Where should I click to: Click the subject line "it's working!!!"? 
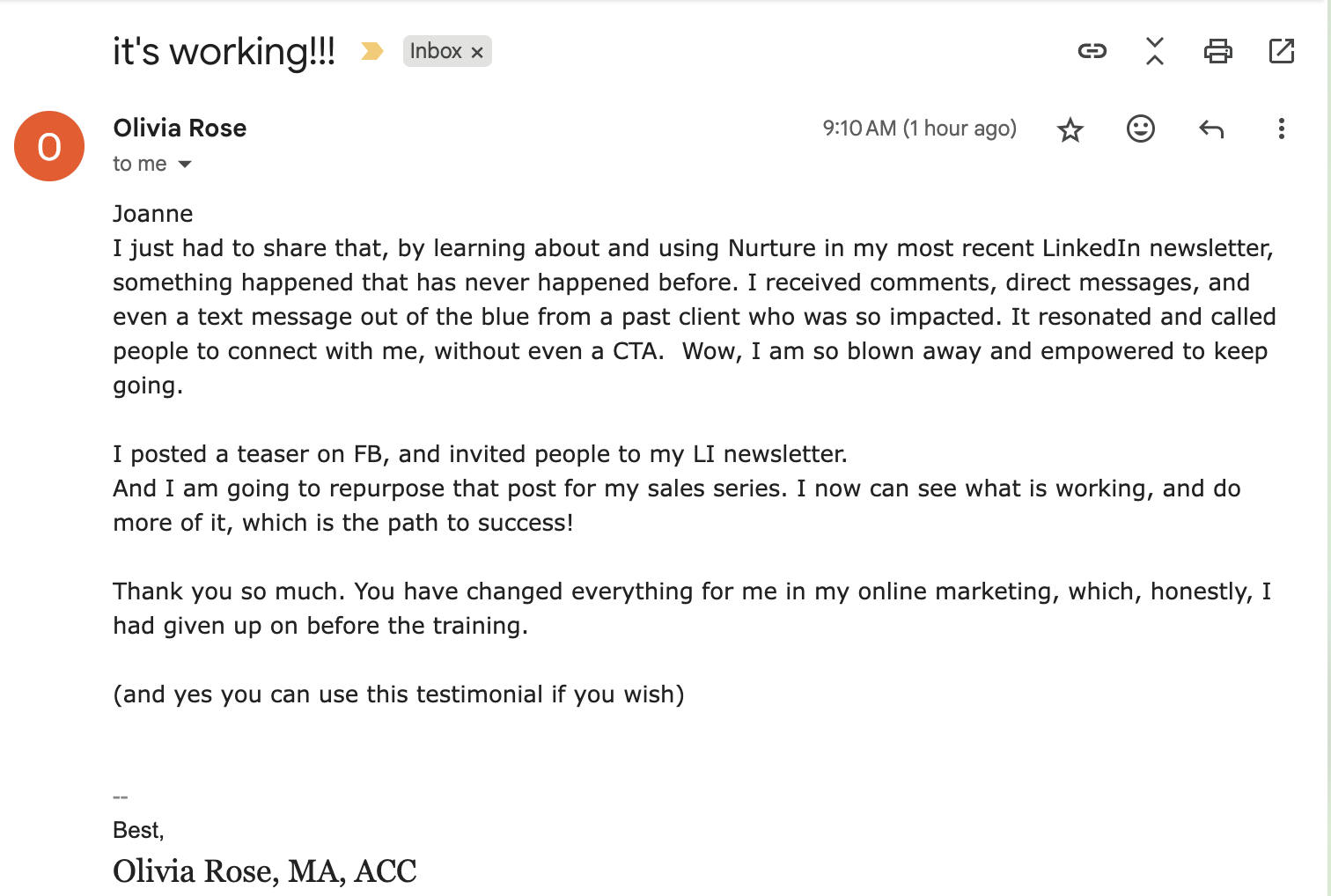click(x=224, y=51)
